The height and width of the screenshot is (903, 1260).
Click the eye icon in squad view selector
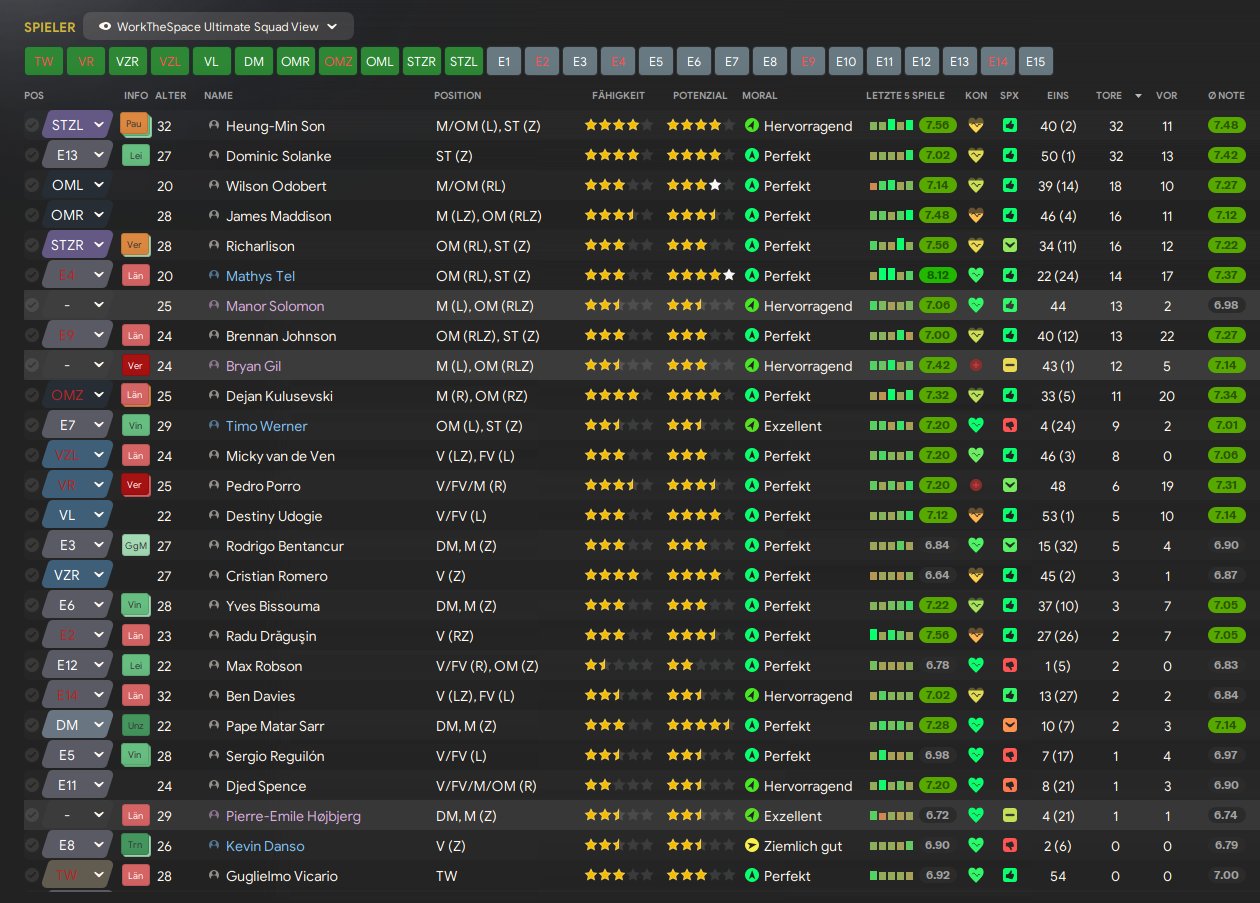[x=104, y=26]
